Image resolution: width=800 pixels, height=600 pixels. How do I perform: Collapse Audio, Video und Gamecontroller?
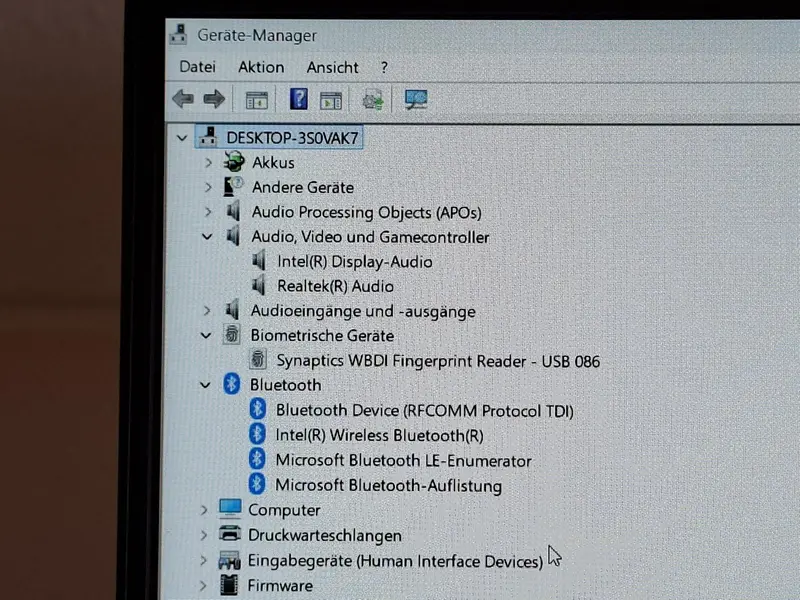coord(207,237)
